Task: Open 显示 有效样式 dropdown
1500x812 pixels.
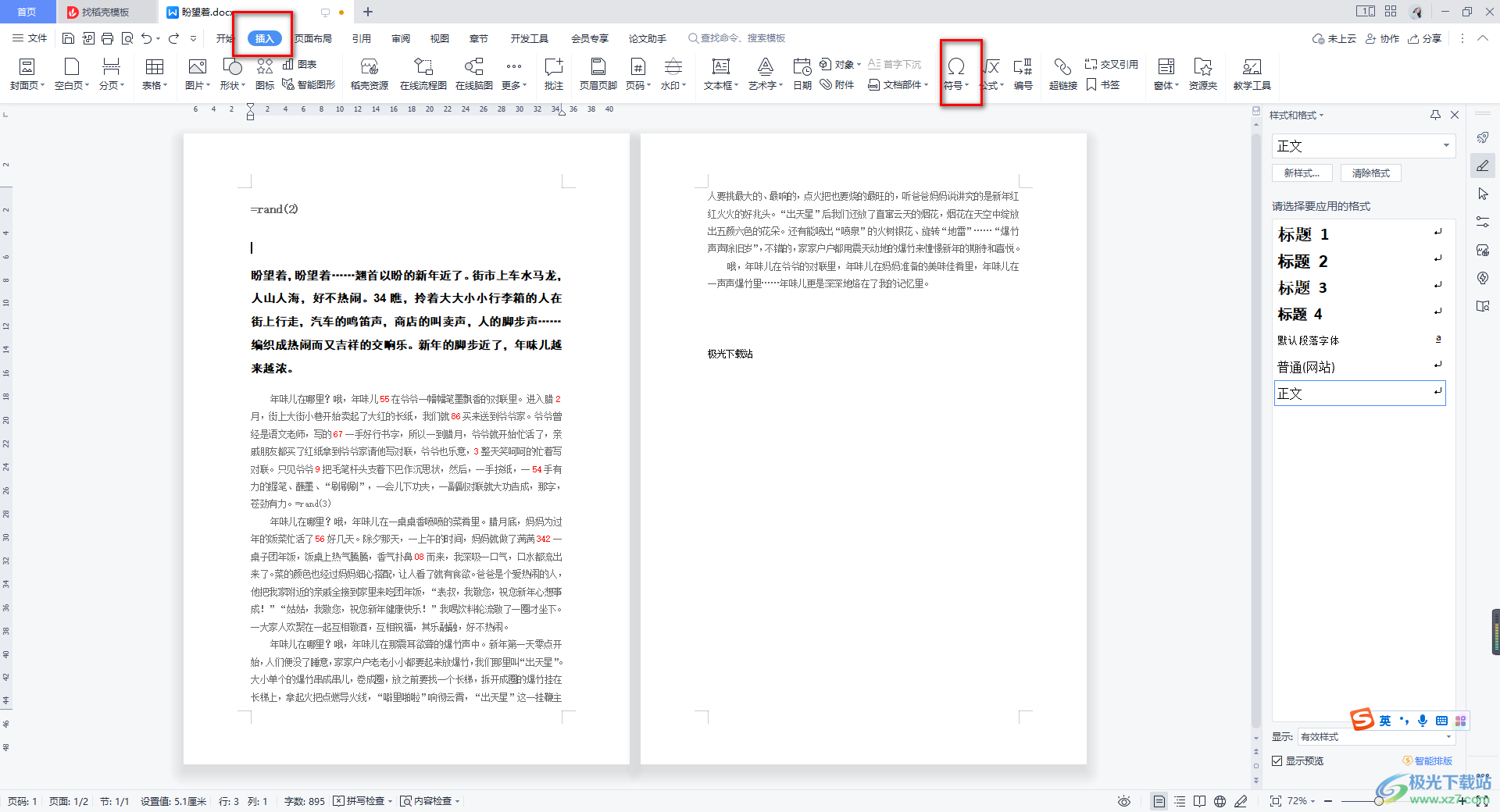Action: pyautogui.click(x=1376, y=736)
